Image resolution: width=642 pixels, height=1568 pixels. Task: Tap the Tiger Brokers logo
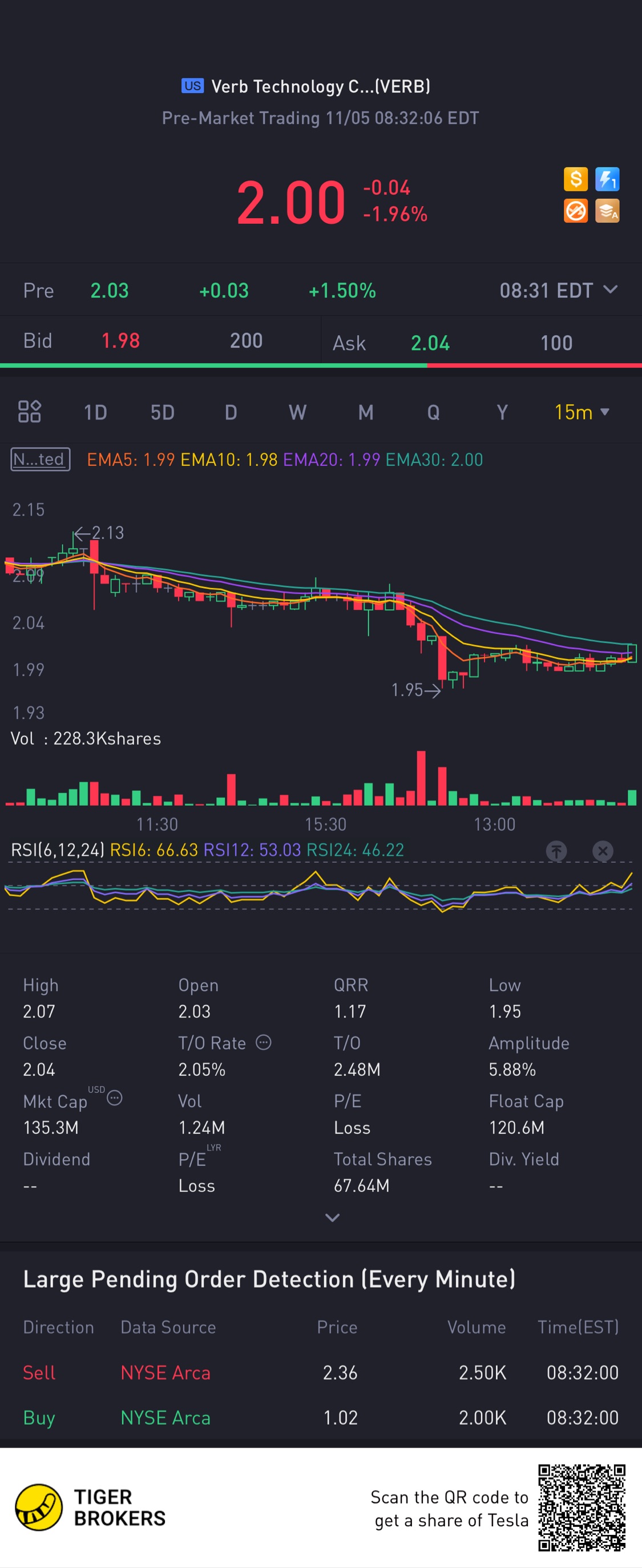point(90,1507)
